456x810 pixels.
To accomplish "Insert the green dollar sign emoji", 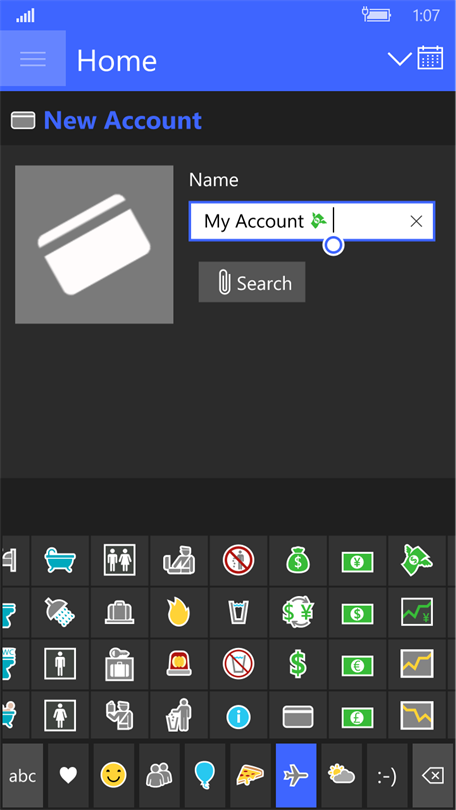I will pyautogui.click(x=298, y=664).
